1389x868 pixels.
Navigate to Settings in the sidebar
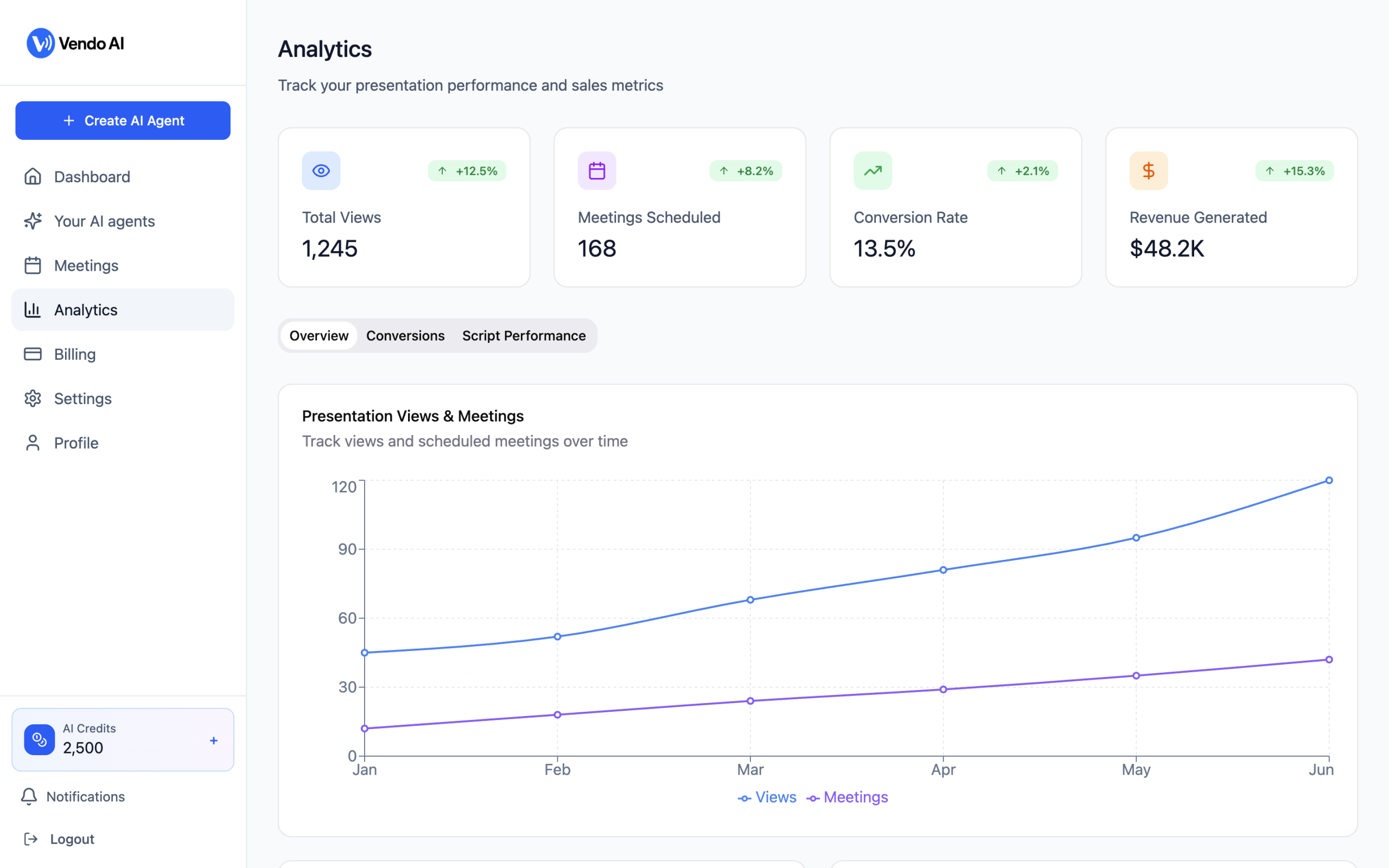(82, 398)
